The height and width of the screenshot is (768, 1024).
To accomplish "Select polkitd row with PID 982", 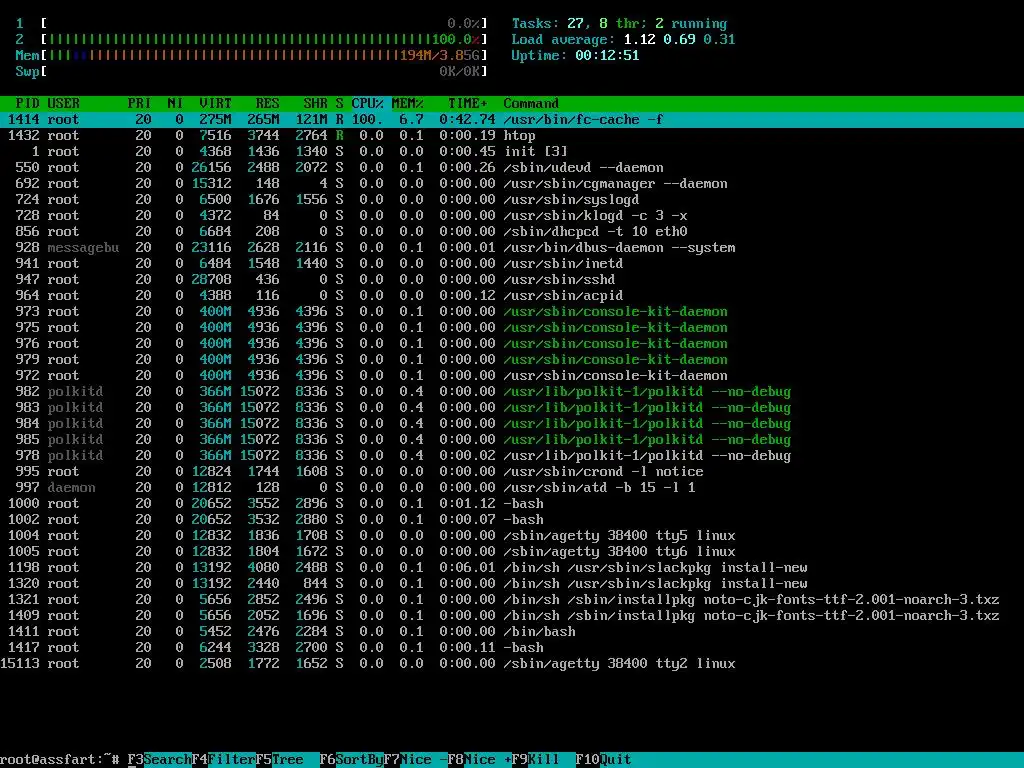I will tap(512, 391).
